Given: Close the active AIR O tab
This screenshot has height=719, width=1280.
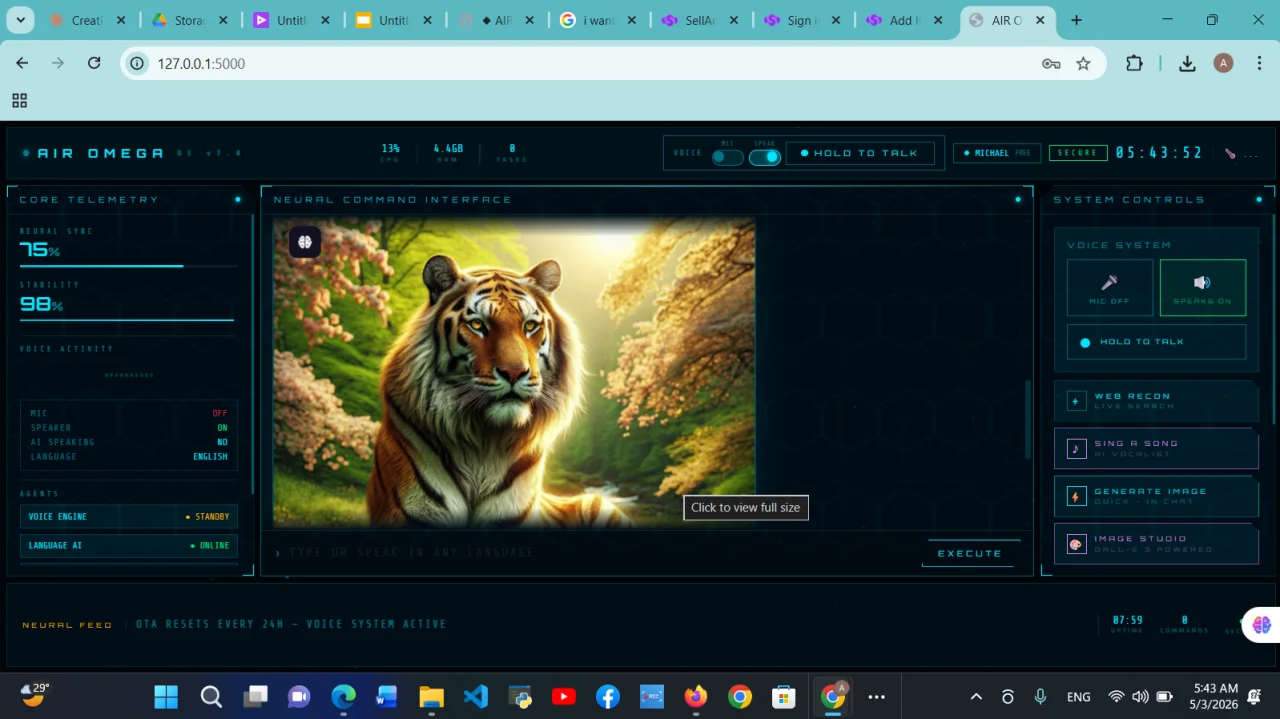Looking at the screenshot, I should coord(1040,20).
